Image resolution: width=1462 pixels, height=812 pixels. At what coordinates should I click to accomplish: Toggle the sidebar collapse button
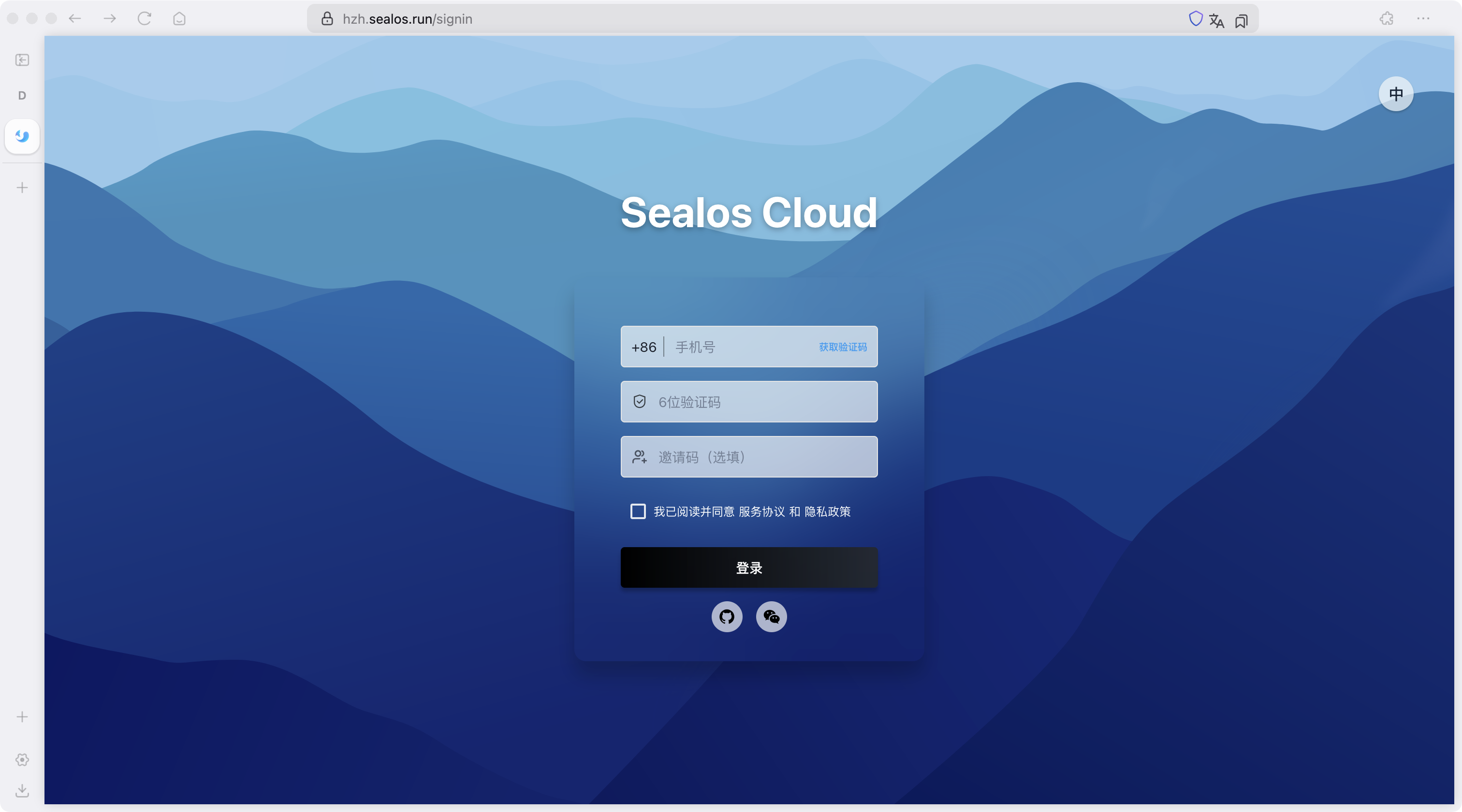click(22, 59)
